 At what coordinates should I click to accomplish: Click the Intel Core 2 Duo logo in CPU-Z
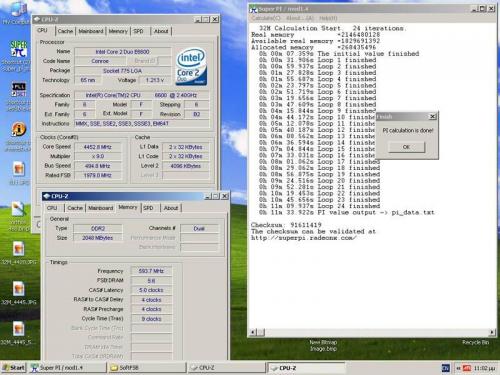[x=191, y=67]
